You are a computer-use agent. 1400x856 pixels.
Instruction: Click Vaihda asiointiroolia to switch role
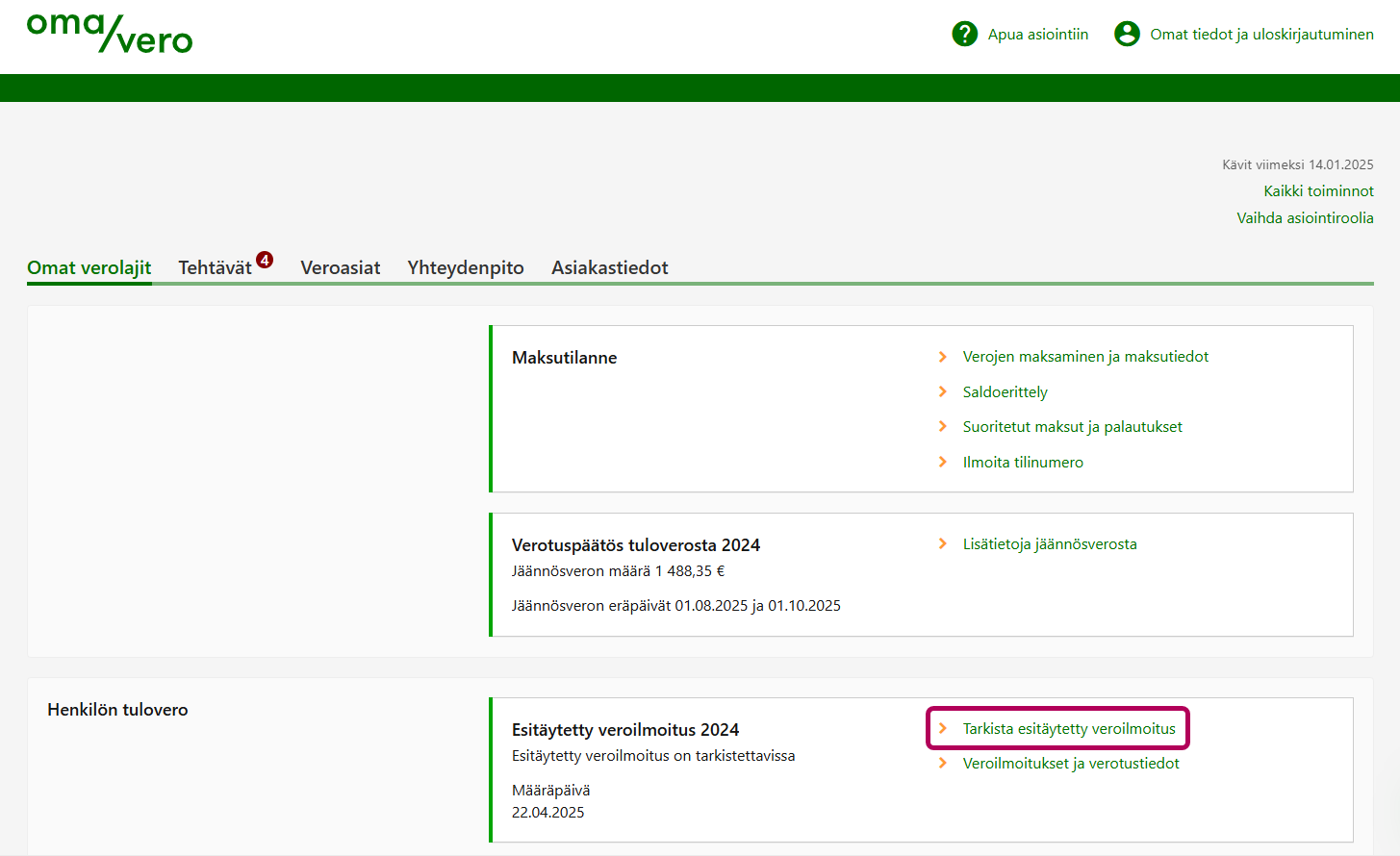tap(1305, 218)
